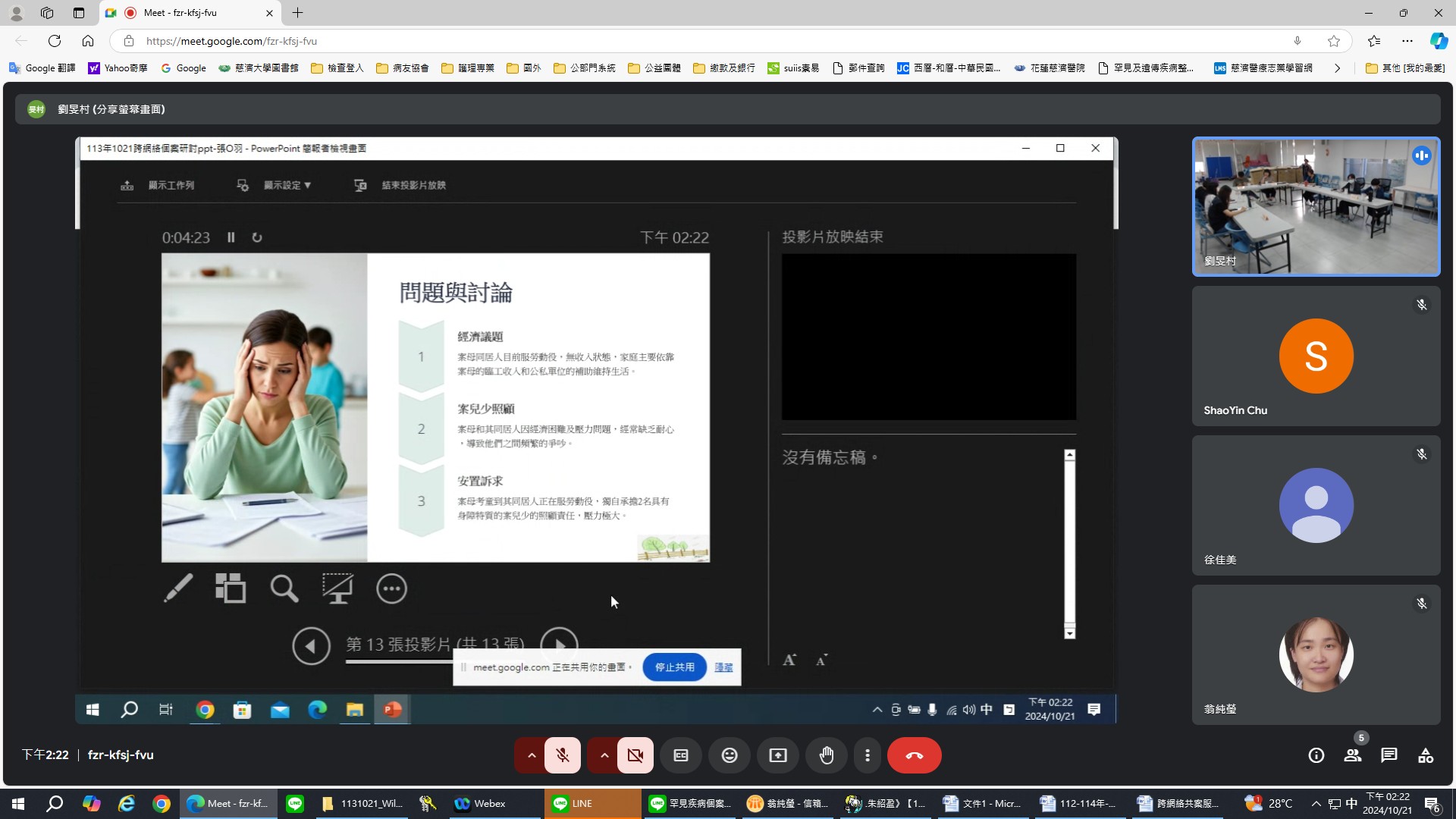Screen dimensions: 1456x819
Task: Click the 停止共用 stop sharing button
Action: coord(674,667)
